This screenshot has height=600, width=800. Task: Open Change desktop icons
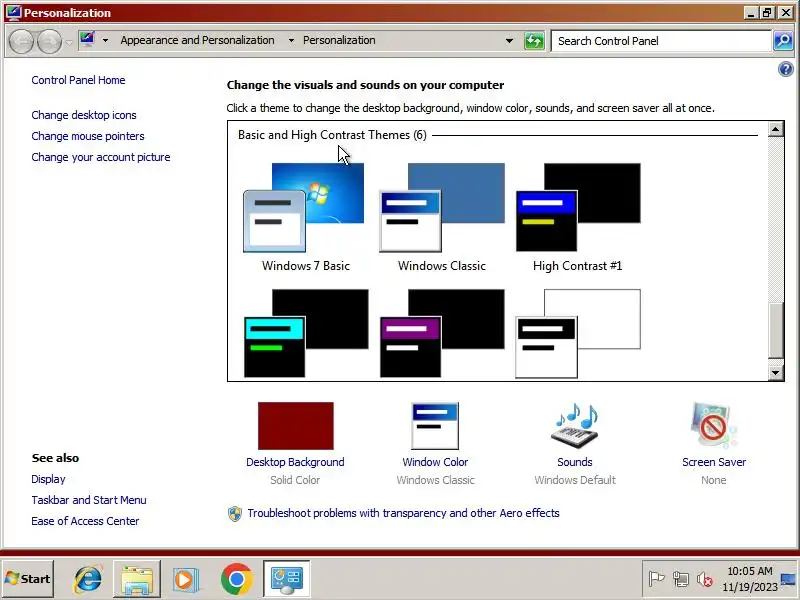point(84,115)
